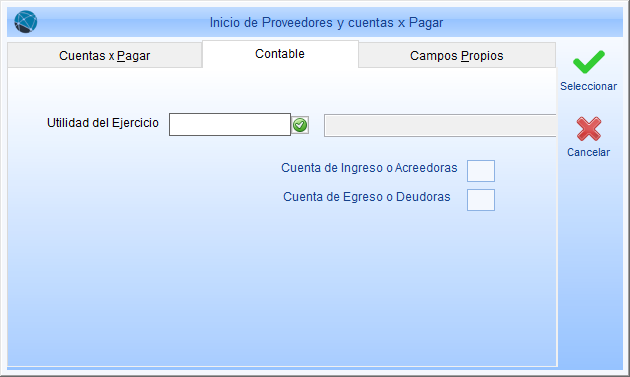The height and width of the screenshot is (377, 630).
Task: Click the Cancelar label
Action: coord(589,152)
